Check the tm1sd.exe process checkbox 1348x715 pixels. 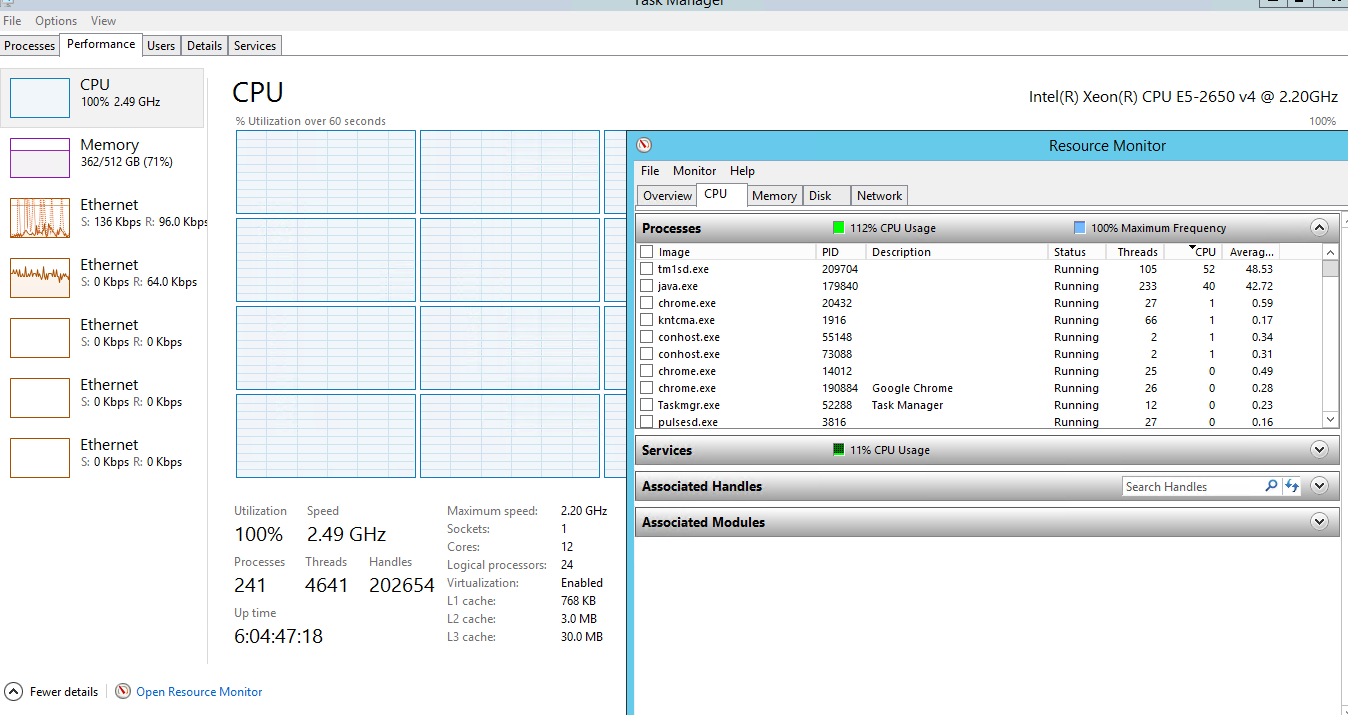pyautogui.click(x=647, y=269)
